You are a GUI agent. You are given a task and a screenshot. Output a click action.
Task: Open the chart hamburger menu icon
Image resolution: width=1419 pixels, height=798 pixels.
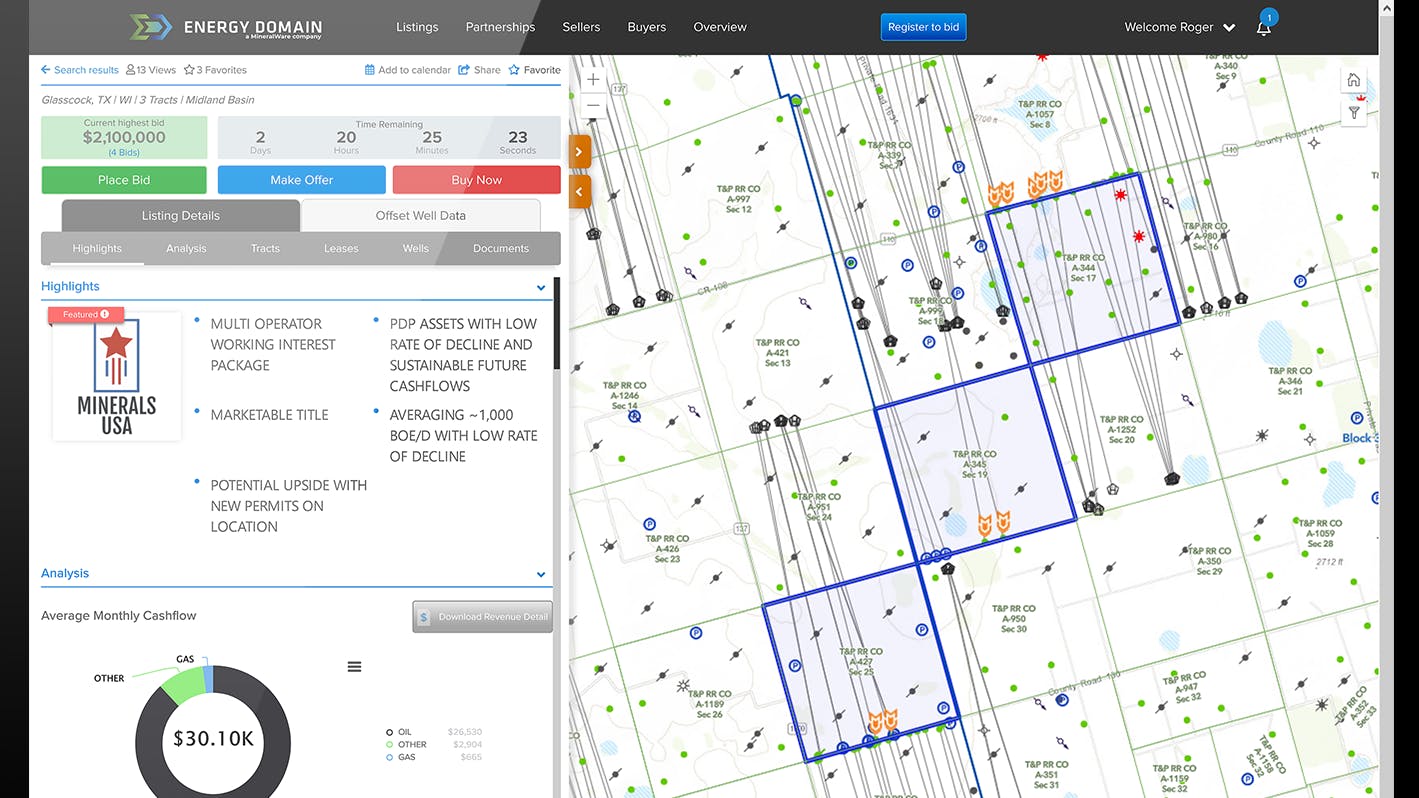tap(354, 667)
